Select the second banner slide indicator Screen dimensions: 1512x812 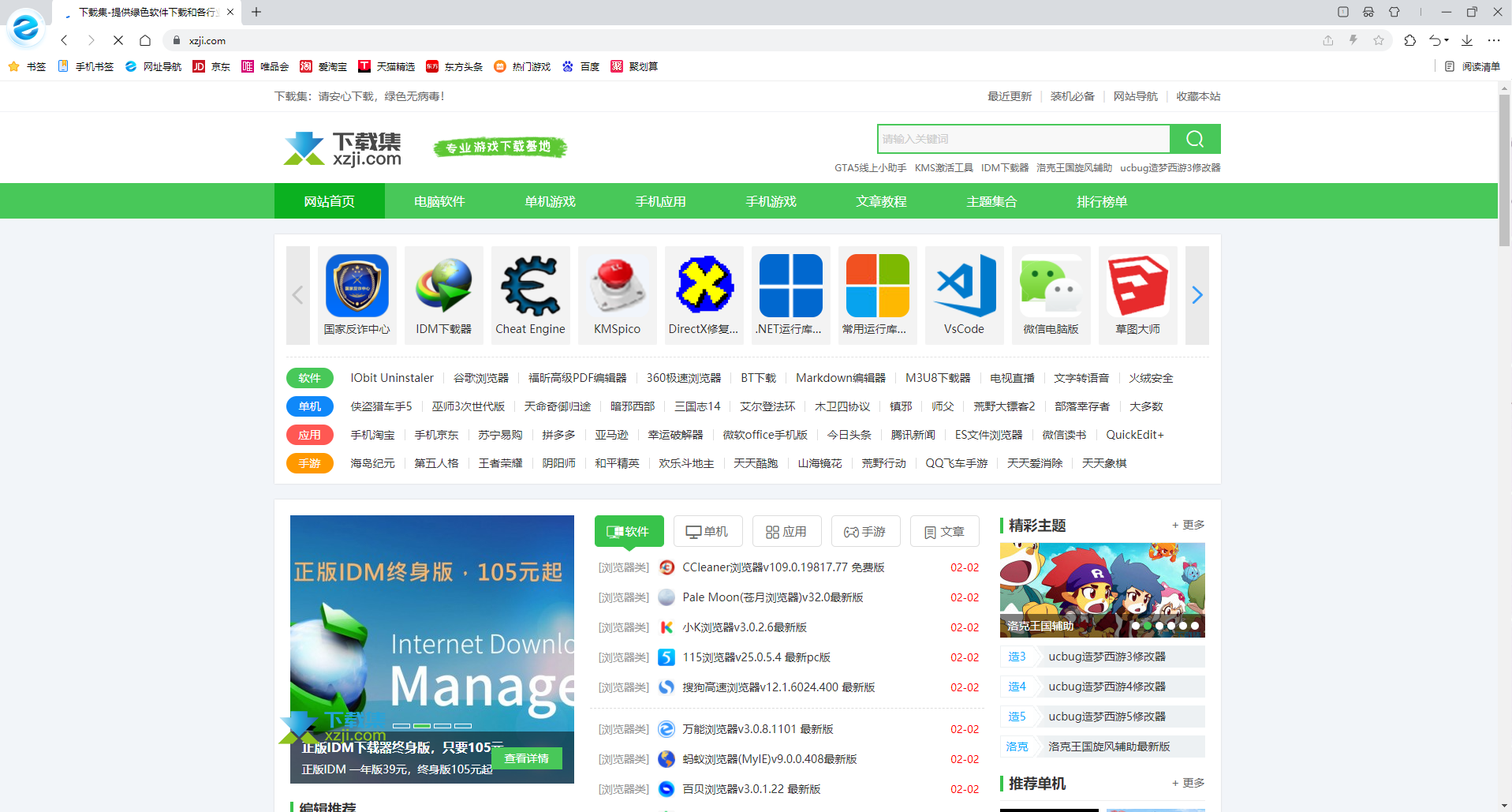tap(422, 725)
